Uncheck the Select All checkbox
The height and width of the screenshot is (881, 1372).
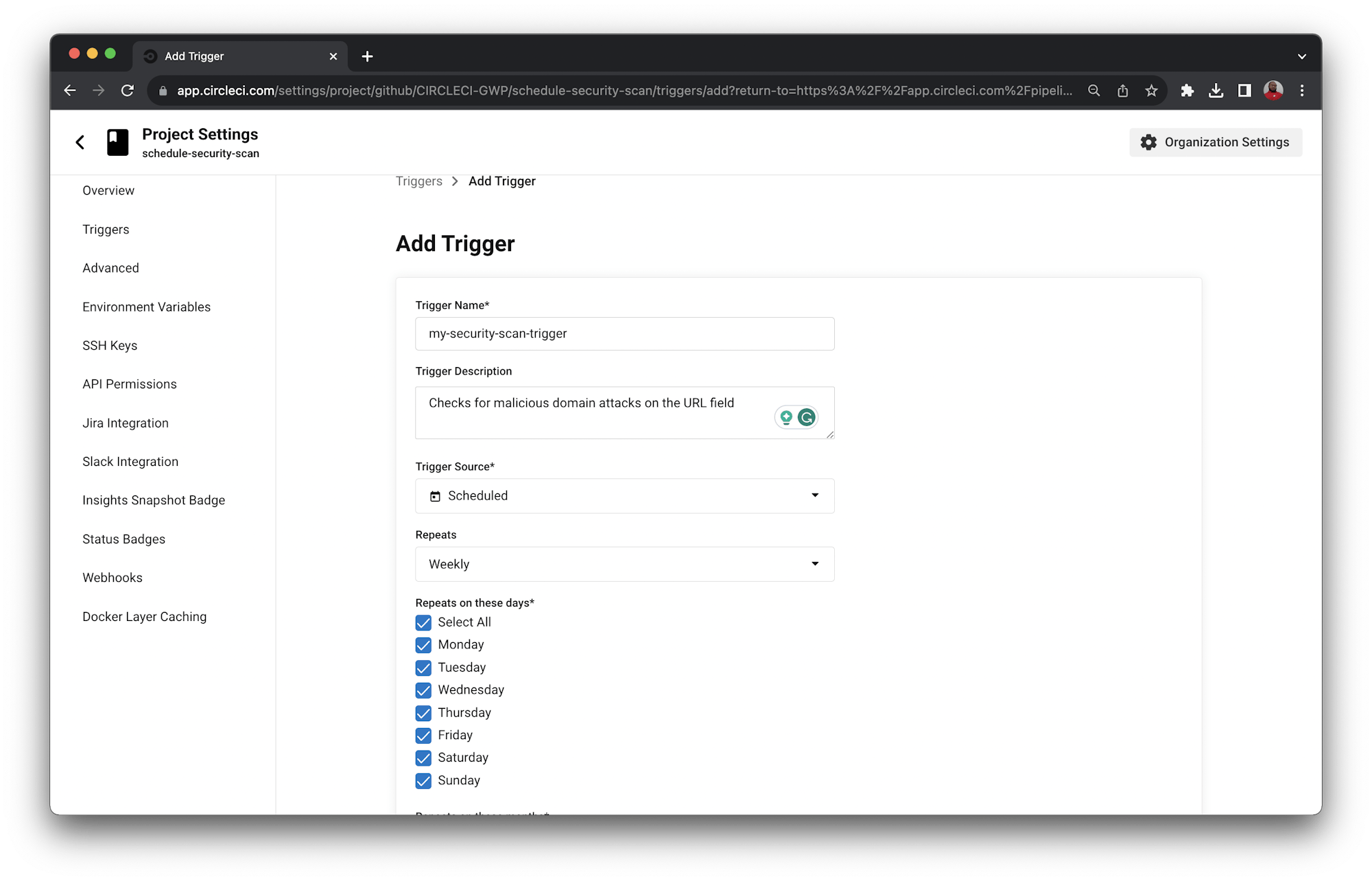click(423, 622)
